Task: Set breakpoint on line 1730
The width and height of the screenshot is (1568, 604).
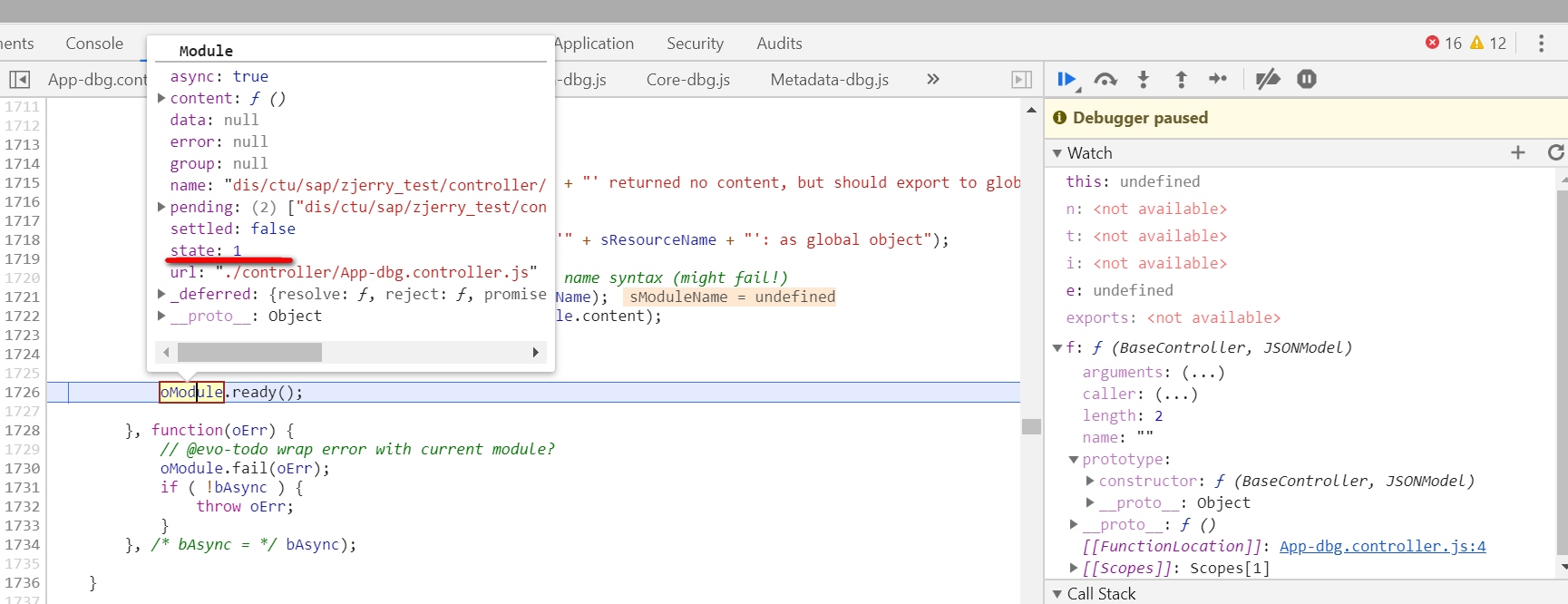Action: tap(22, 468)
